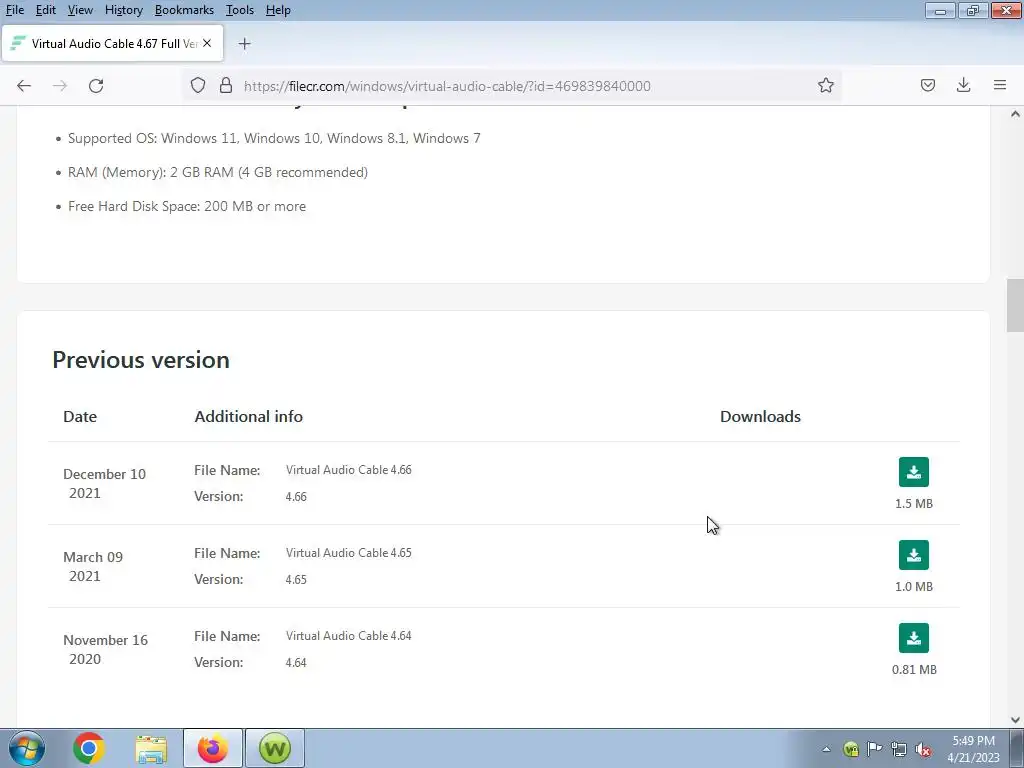The width and height of the screenshot is (1024, 768).
Task: Open the Bookmarks menu
Action: [x=184, y=10]
